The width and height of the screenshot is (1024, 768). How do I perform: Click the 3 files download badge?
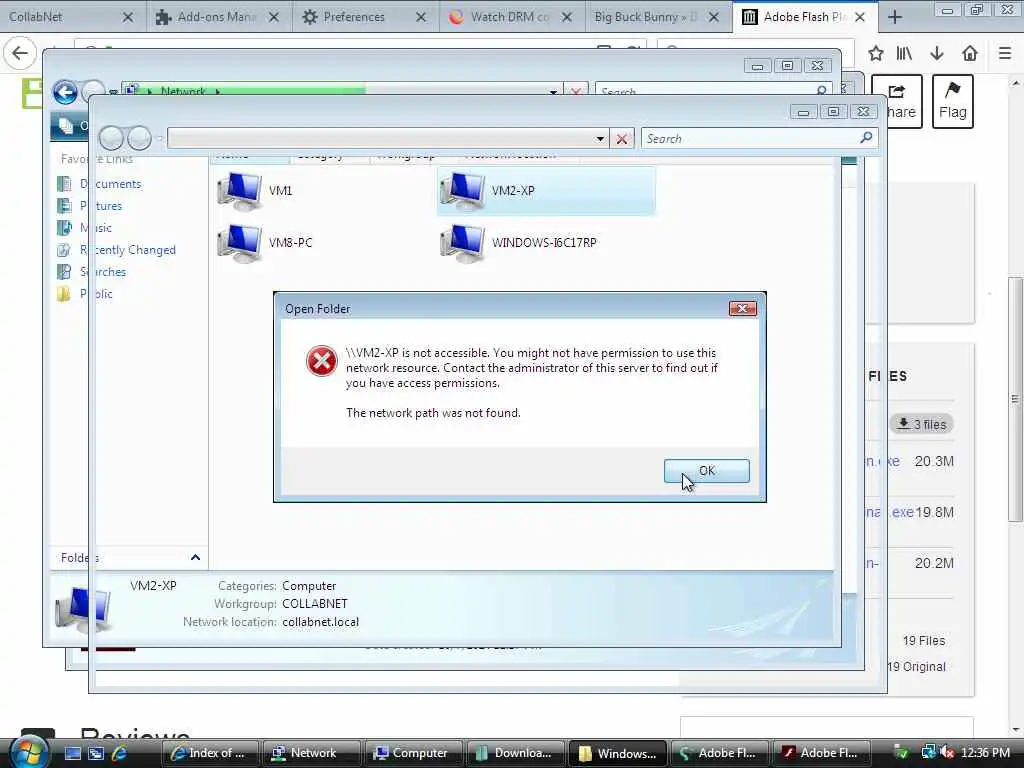tap(921, 424)
